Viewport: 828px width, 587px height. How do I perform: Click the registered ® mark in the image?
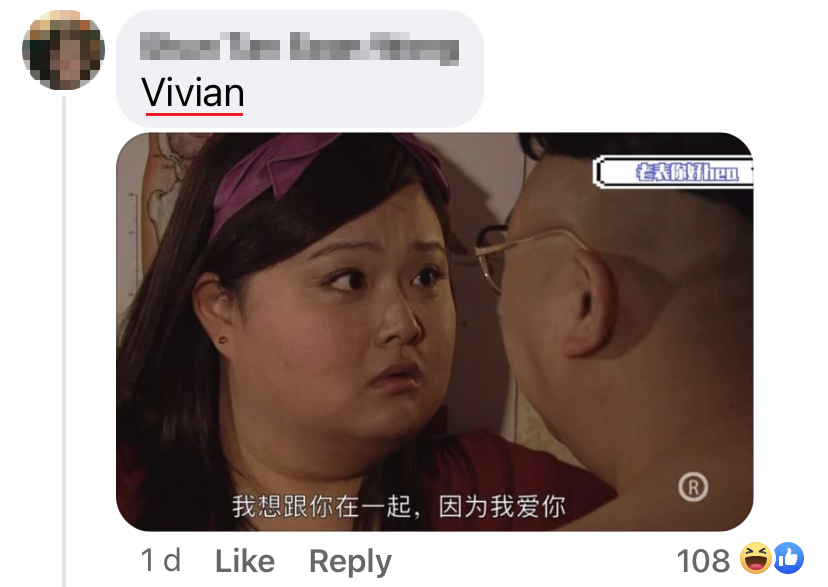point(693,487)
